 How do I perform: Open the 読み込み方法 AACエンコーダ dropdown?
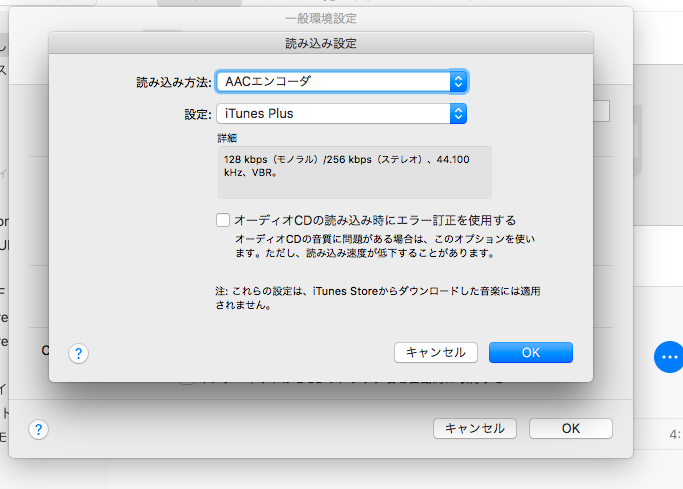point(342,81)
